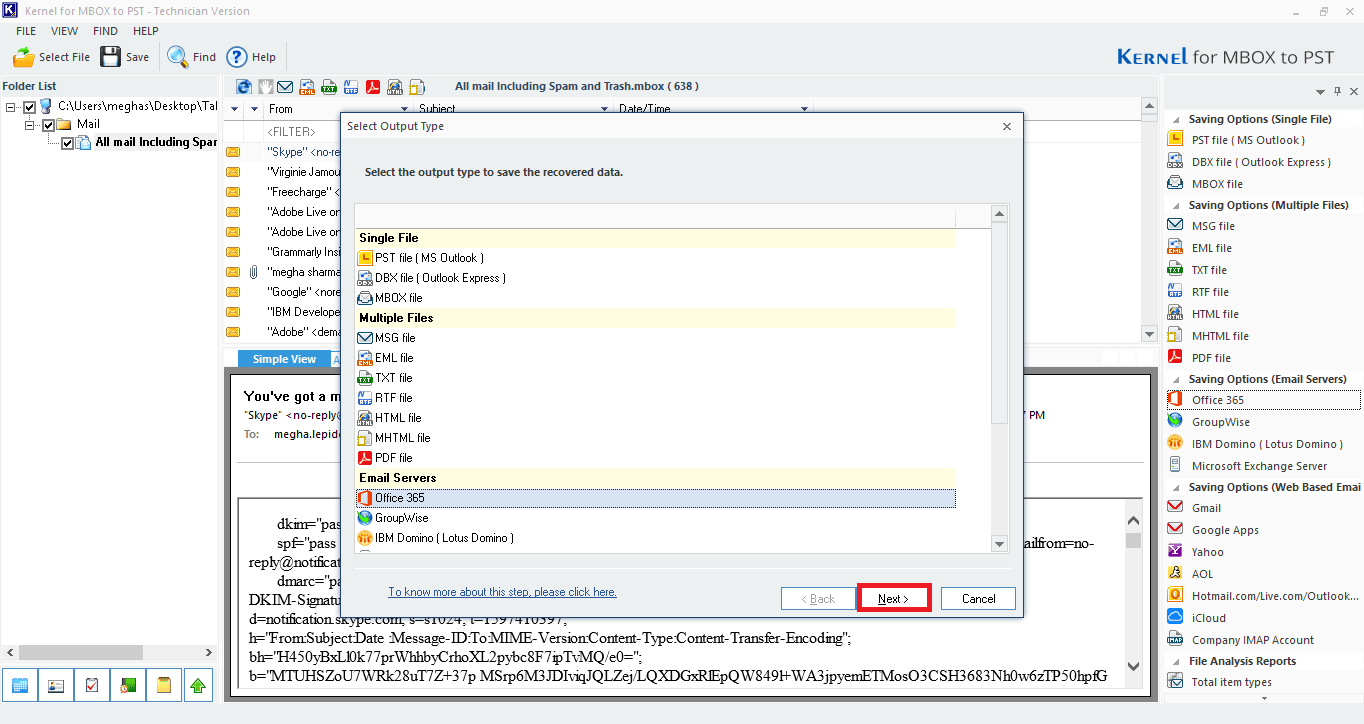Collapse the Mail folder tree node
This screenshot has width=1364, height=724.
click(31, 125)
